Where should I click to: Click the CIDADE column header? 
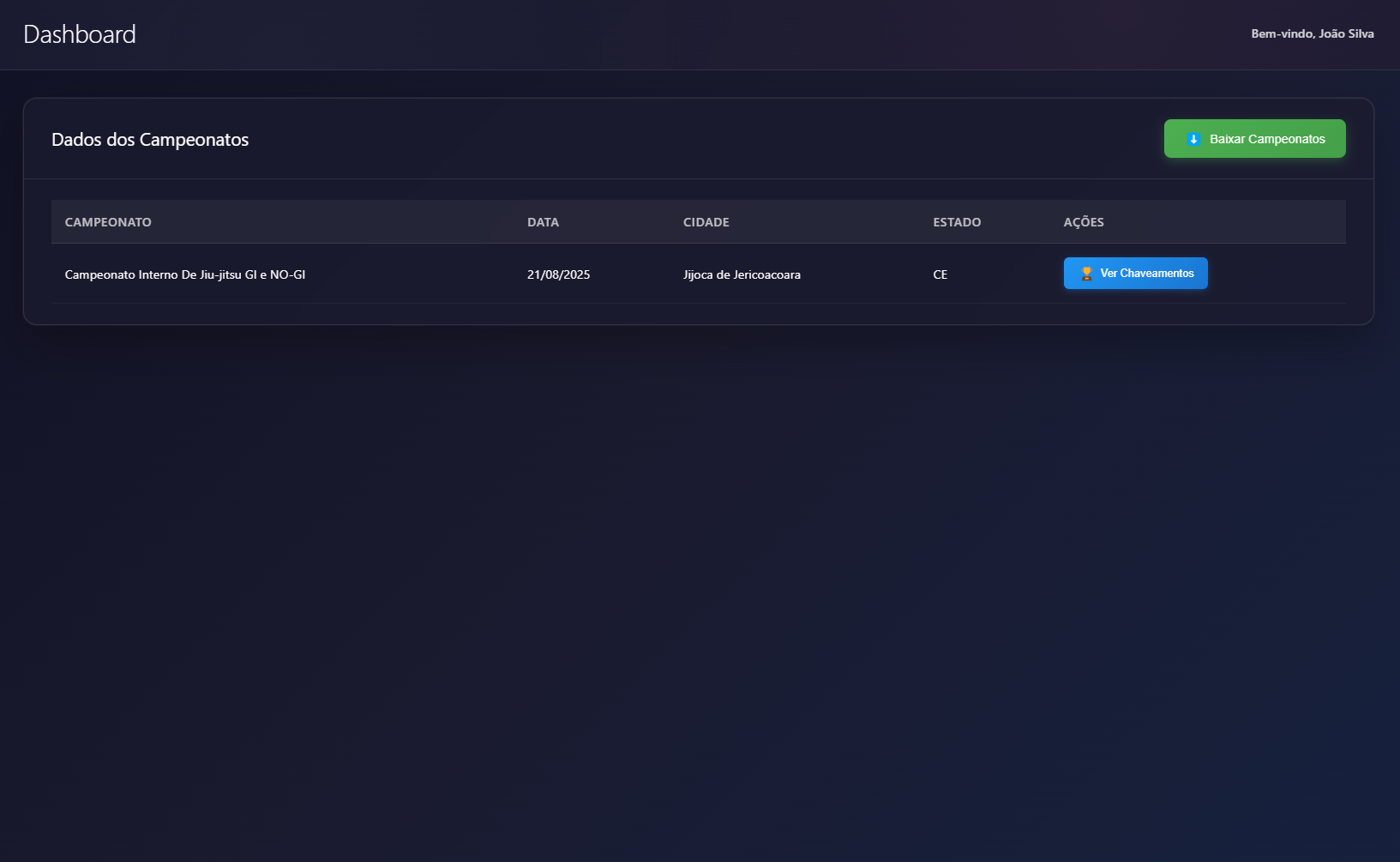click(706, 222)
